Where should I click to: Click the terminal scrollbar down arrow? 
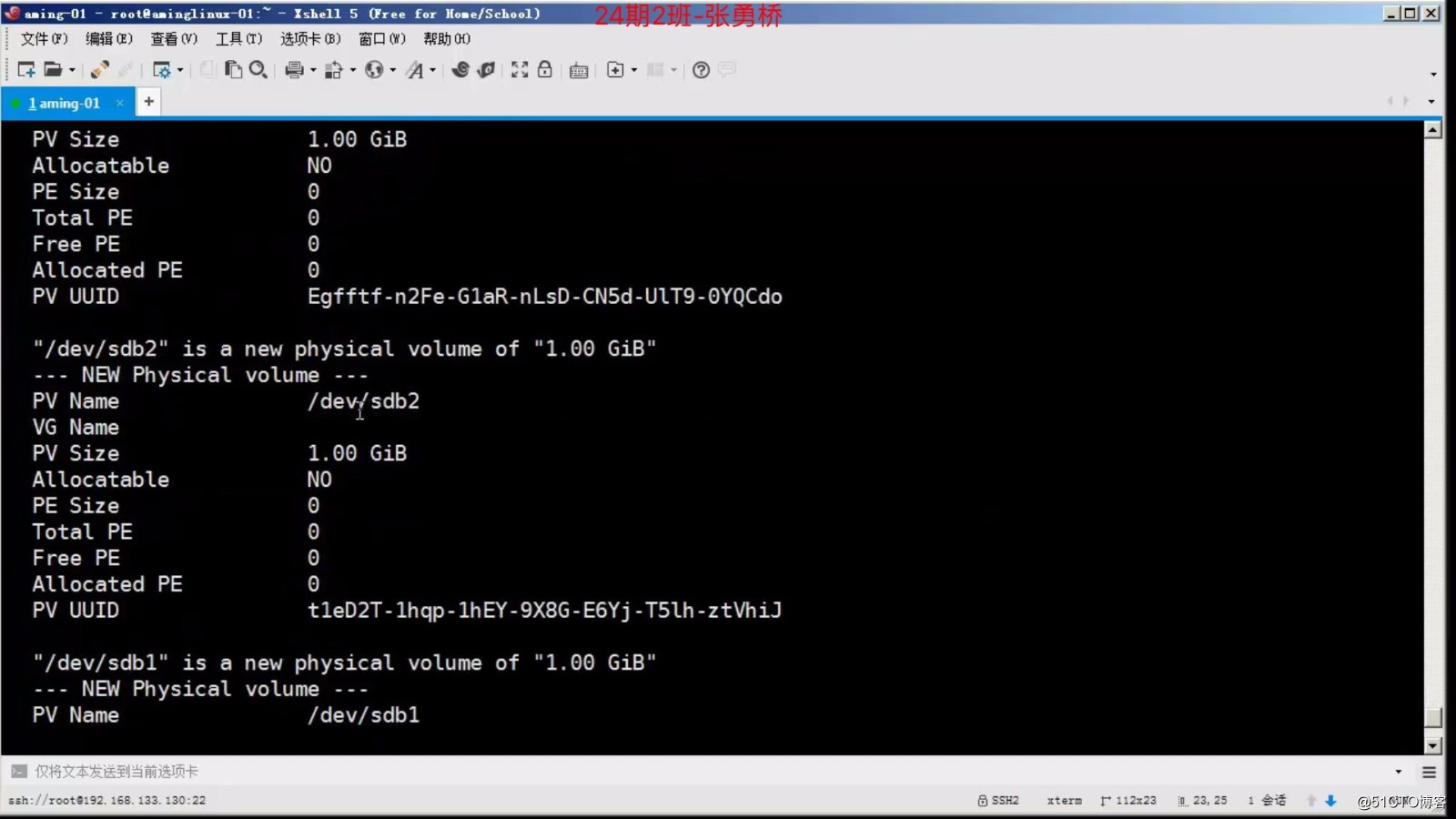tap(1433, 745)
